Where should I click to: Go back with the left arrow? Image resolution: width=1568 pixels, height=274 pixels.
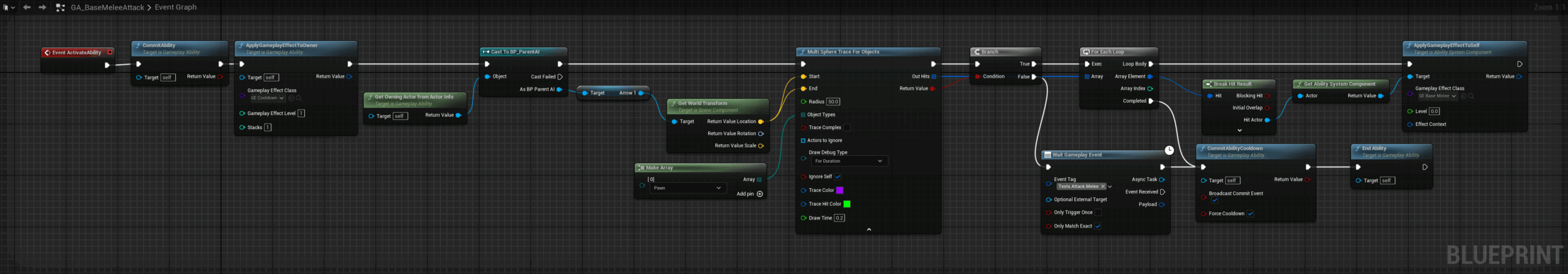tap(27, 7)
